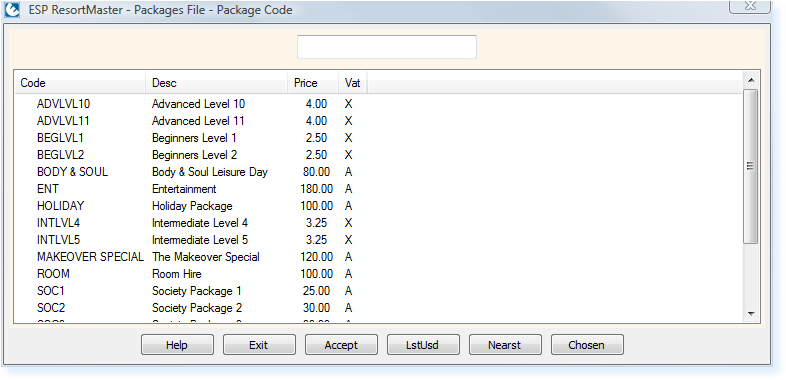Click the package code search input field
This screenshot has height=380, width=786.
386,47
